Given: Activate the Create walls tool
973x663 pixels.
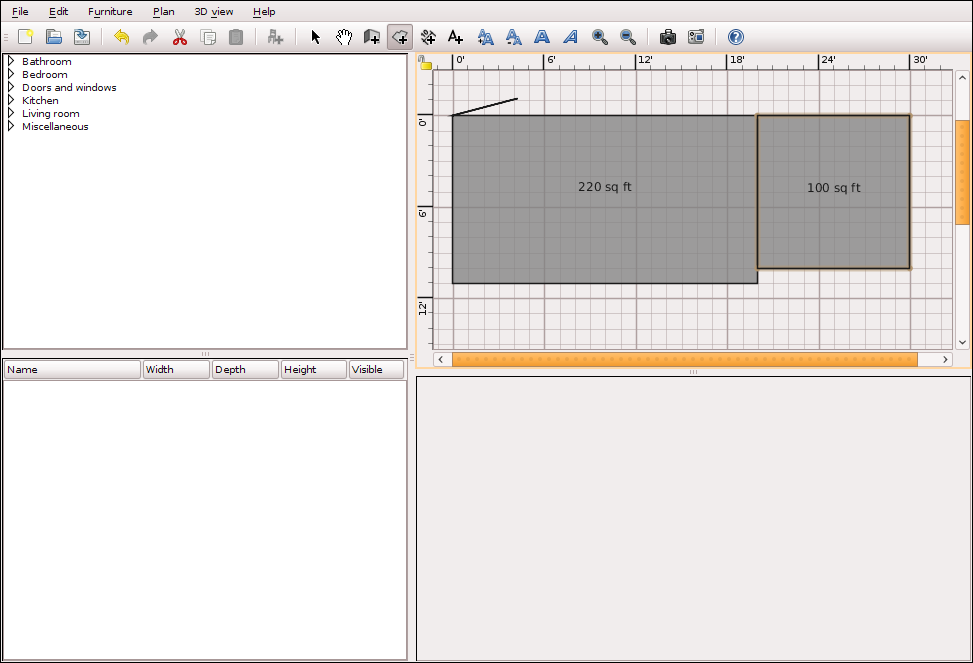Looking at the screenshot, I should pos(372,37).
